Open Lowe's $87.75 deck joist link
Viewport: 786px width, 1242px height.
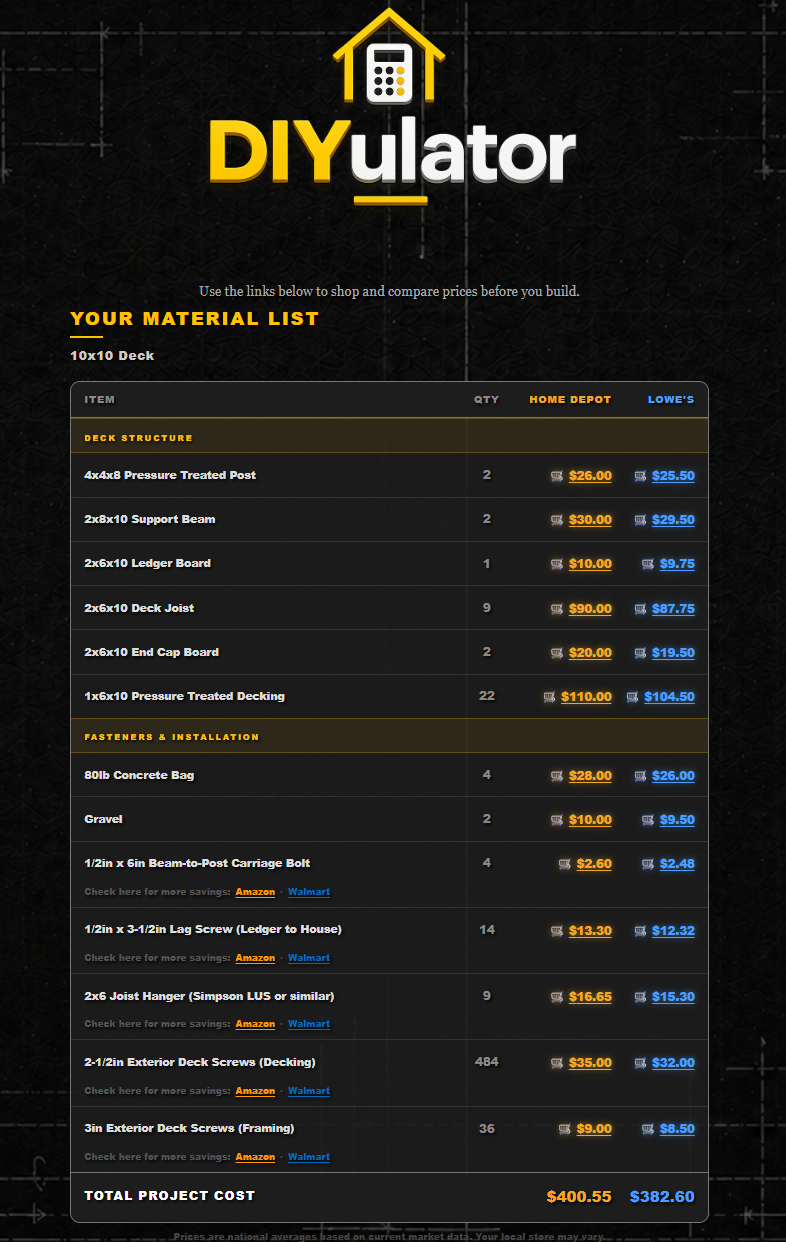coord(673,609)
